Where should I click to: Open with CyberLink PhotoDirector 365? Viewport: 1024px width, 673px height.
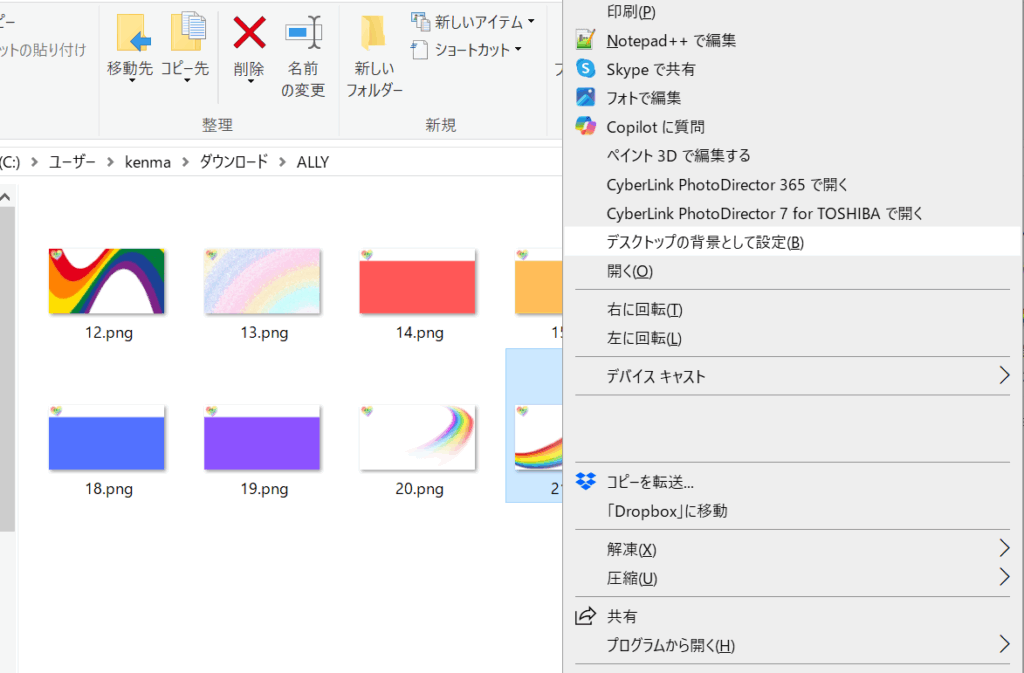pos(792,185)
